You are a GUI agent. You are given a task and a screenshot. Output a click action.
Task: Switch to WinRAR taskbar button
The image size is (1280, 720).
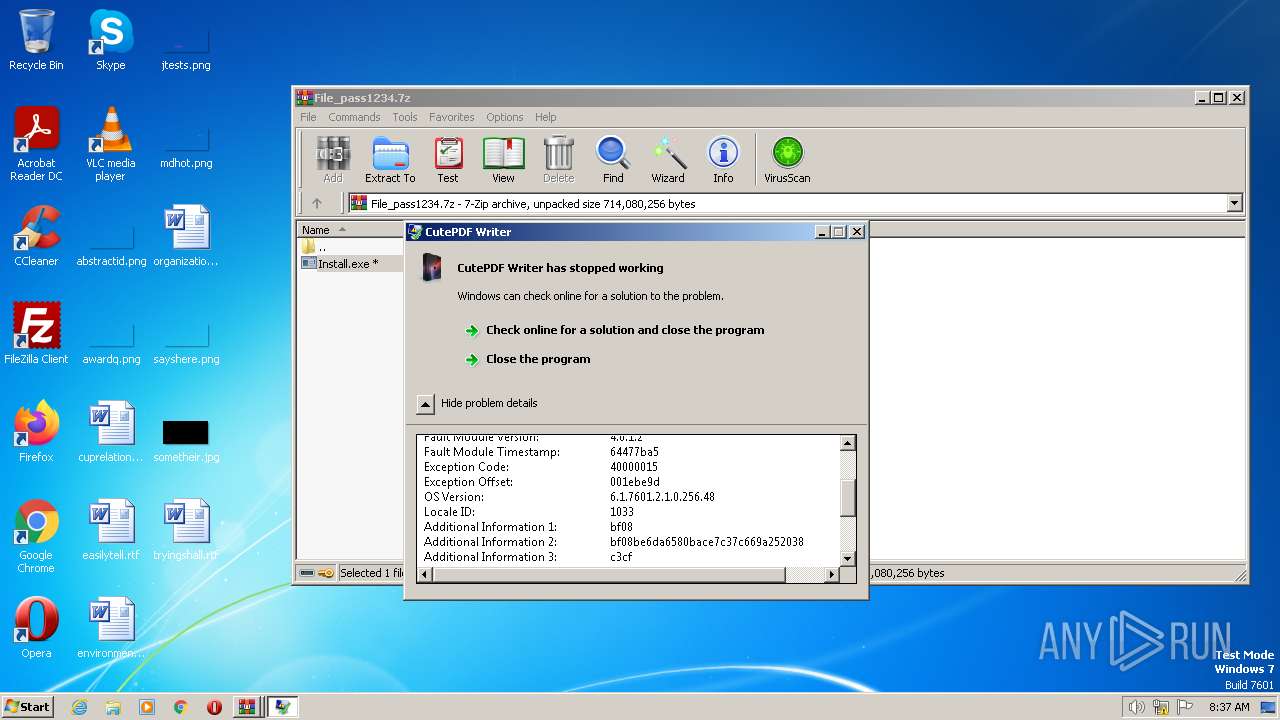coord(246,707)
